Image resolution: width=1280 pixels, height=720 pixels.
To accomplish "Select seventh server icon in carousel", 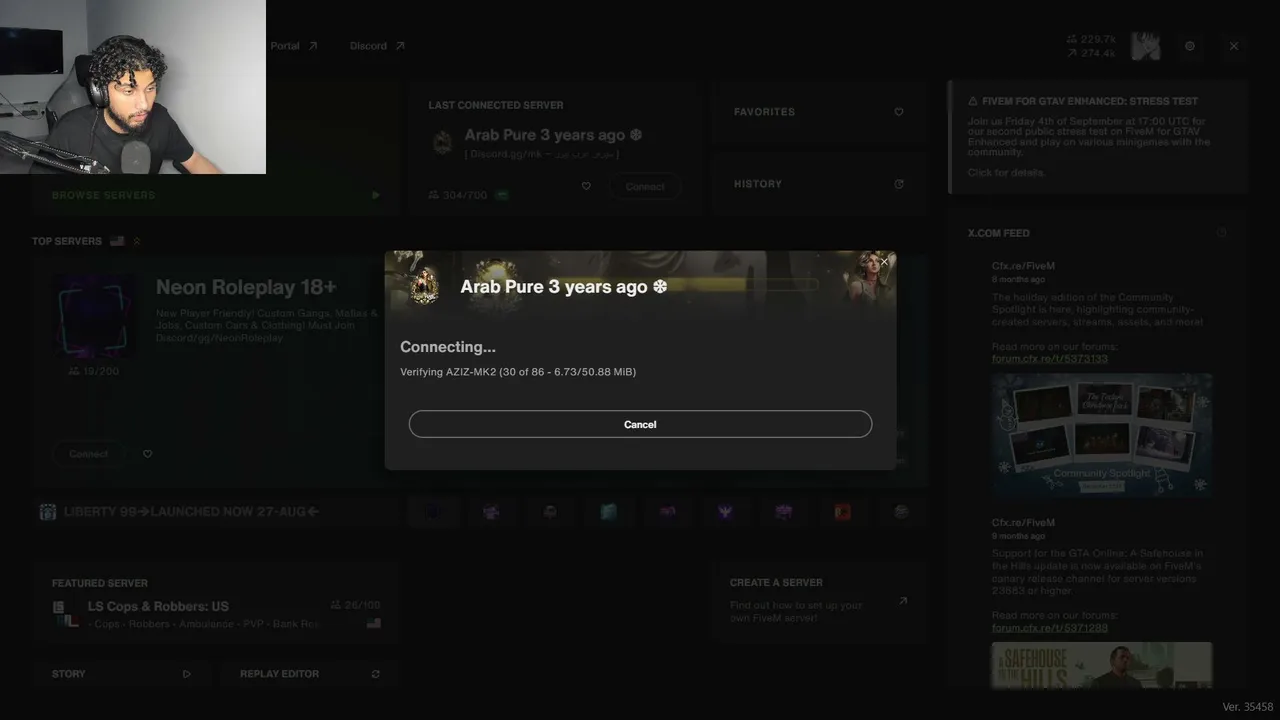I will click(x=784, y=512).
